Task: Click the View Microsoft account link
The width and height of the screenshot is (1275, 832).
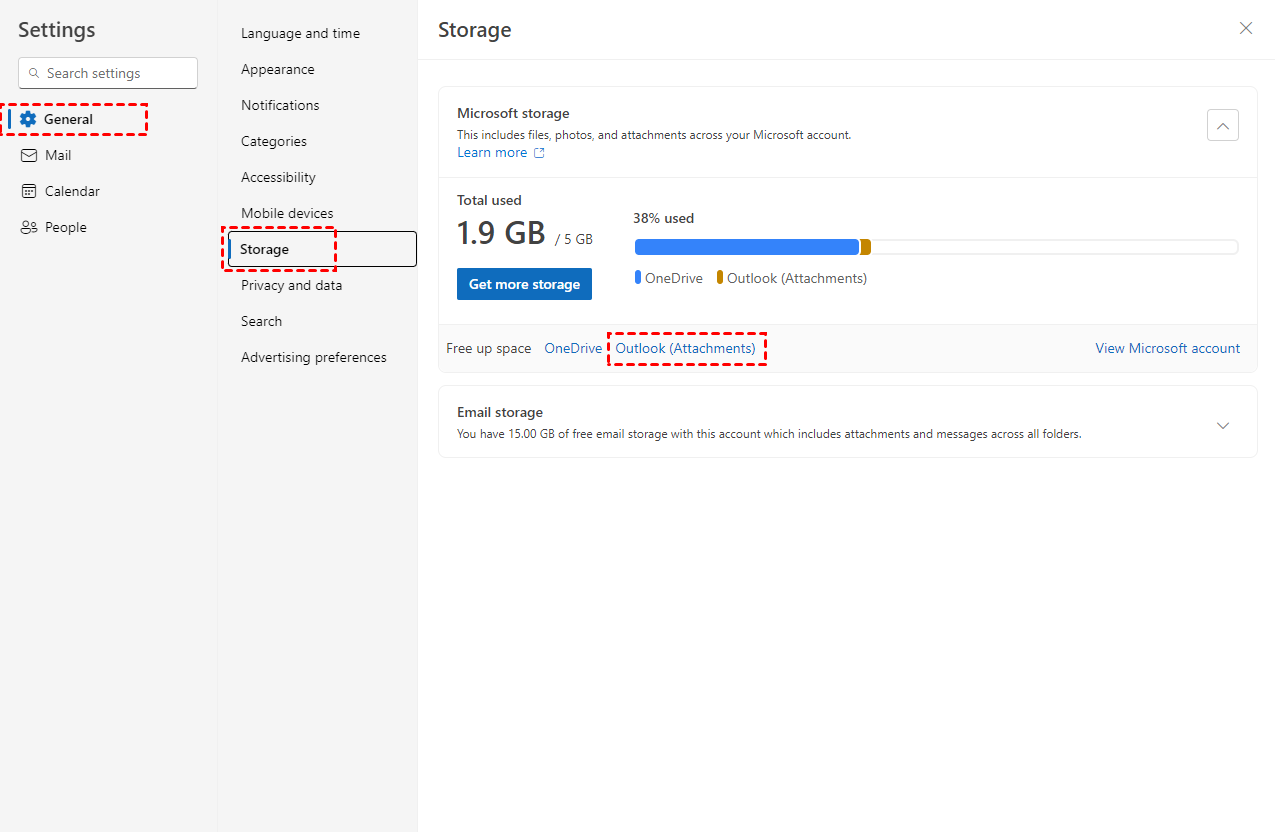Action: pos(1167,348)
